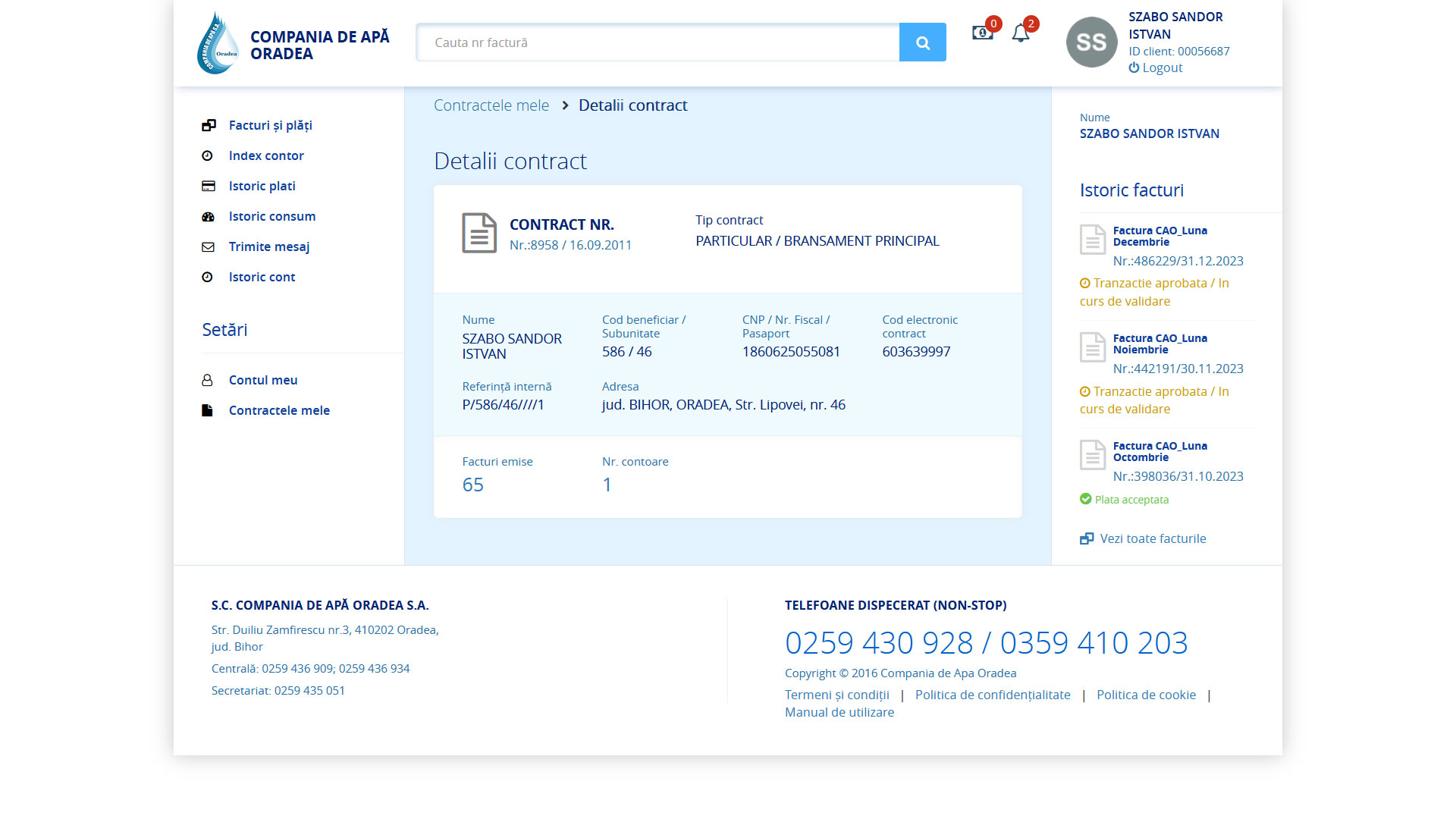The height and width of the screenshot is (819, 1456).
Task: Open Istoric consum from sidebar
Action: 271,216
